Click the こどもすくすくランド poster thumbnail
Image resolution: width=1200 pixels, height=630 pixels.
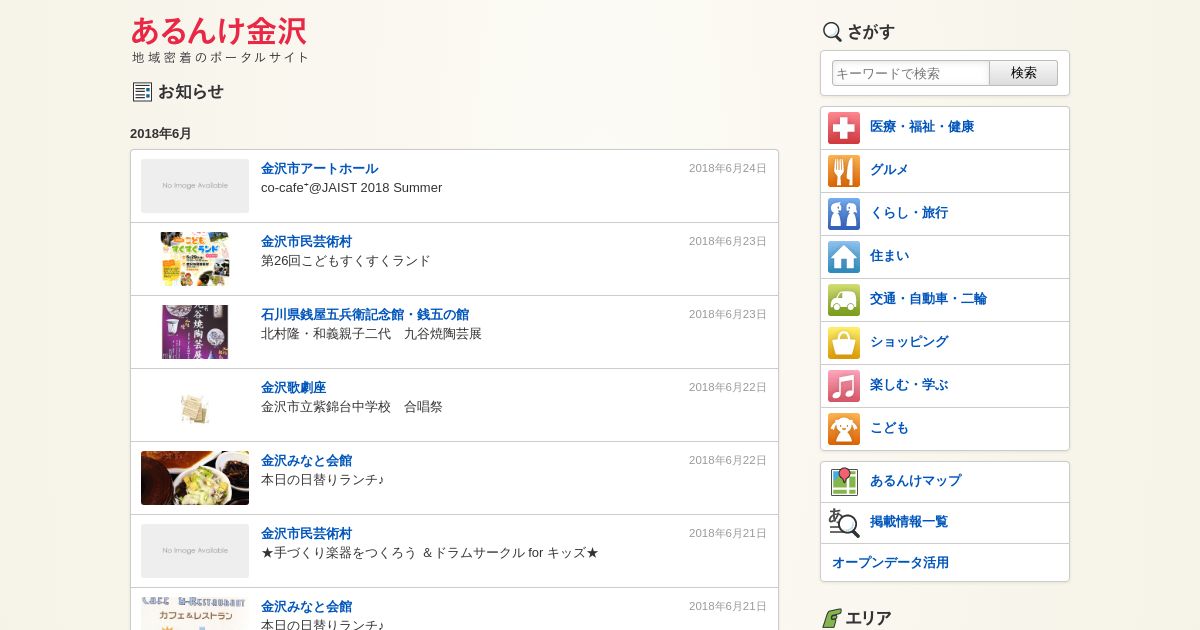[x=195, y=259]
